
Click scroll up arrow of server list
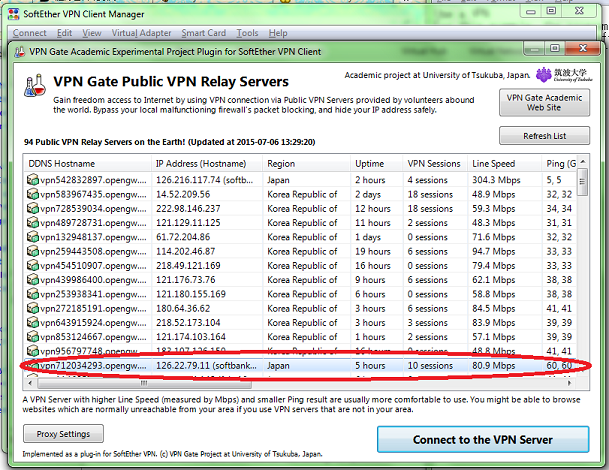pos(583,161)
